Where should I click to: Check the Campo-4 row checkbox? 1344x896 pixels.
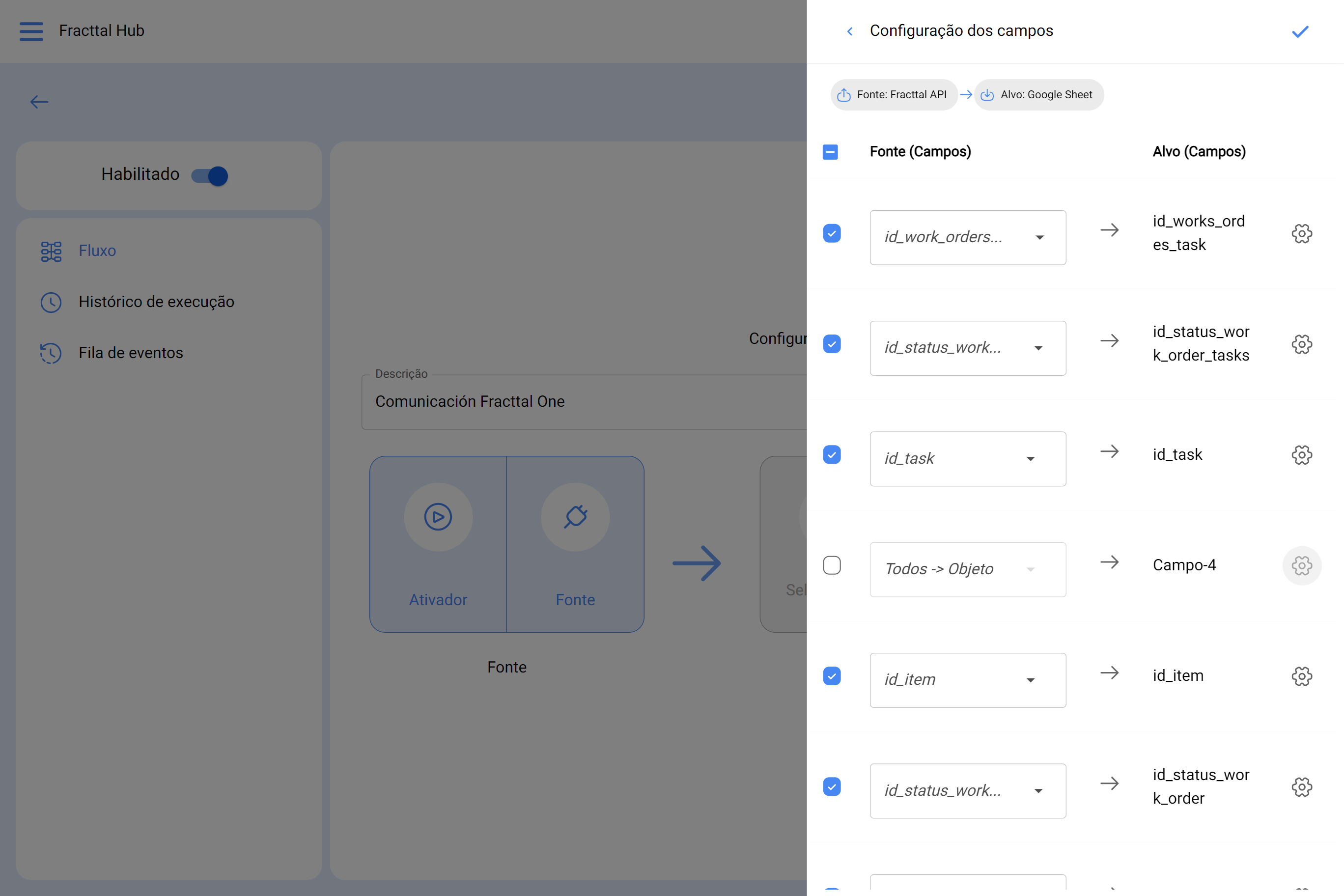(832, 565)
